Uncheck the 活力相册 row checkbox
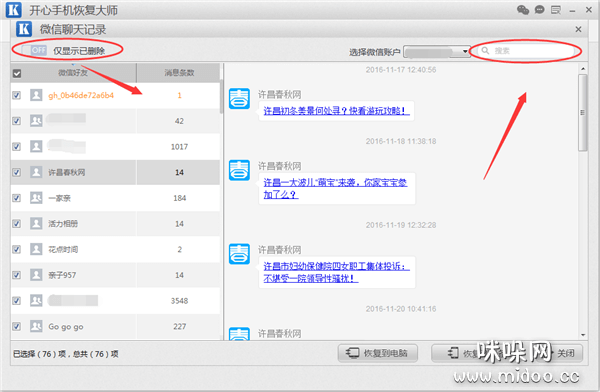This screenshot has width=600, height=392. tap(16, 224)
